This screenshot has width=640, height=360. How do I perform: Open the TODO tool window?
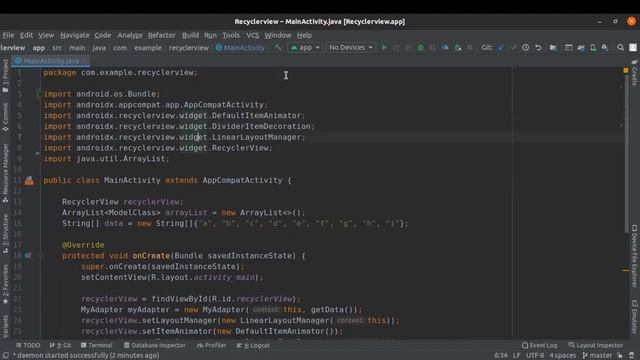click(28, 345)
